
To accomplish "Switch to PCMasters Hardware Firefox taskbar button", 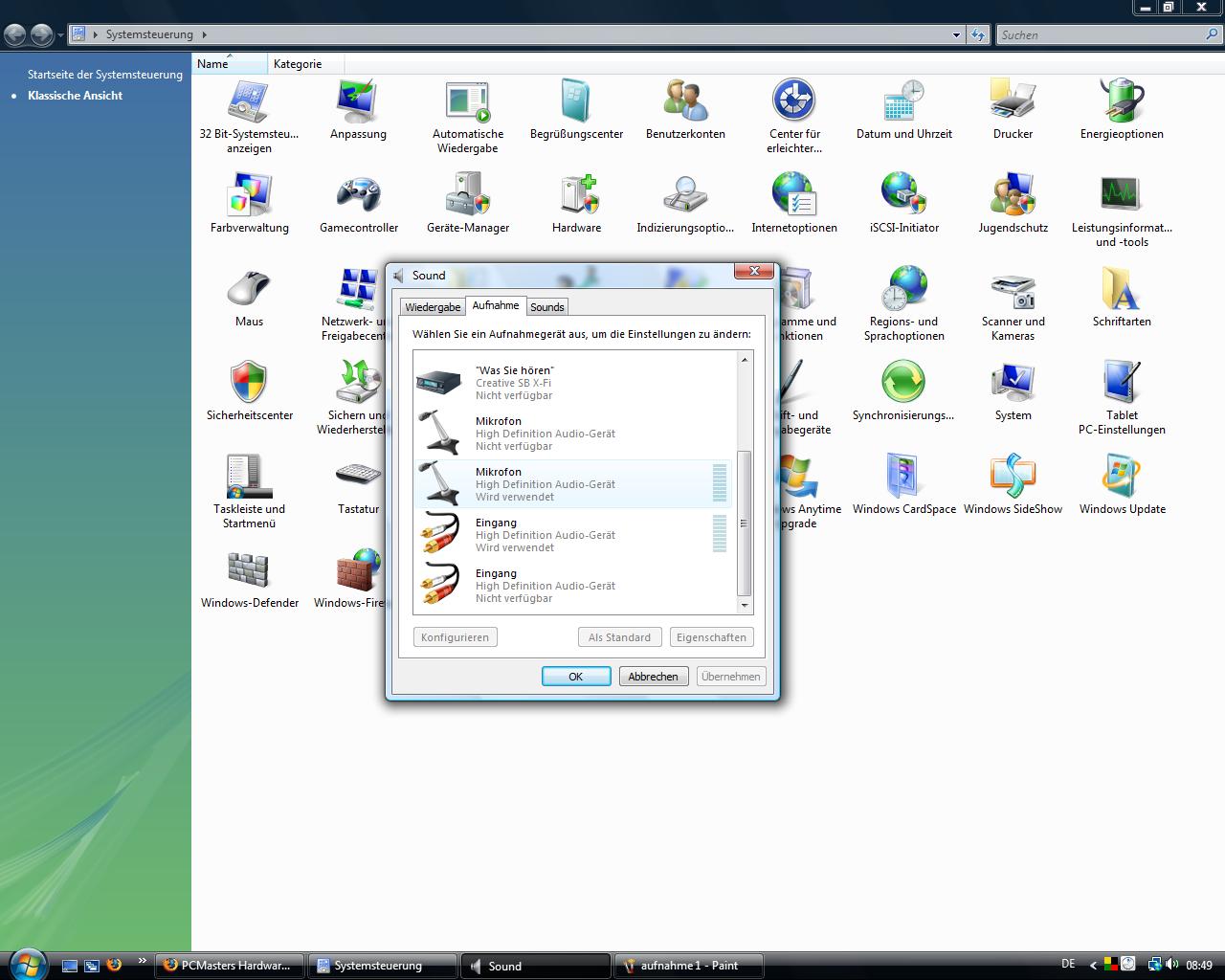I will click(x=230, y=966).
